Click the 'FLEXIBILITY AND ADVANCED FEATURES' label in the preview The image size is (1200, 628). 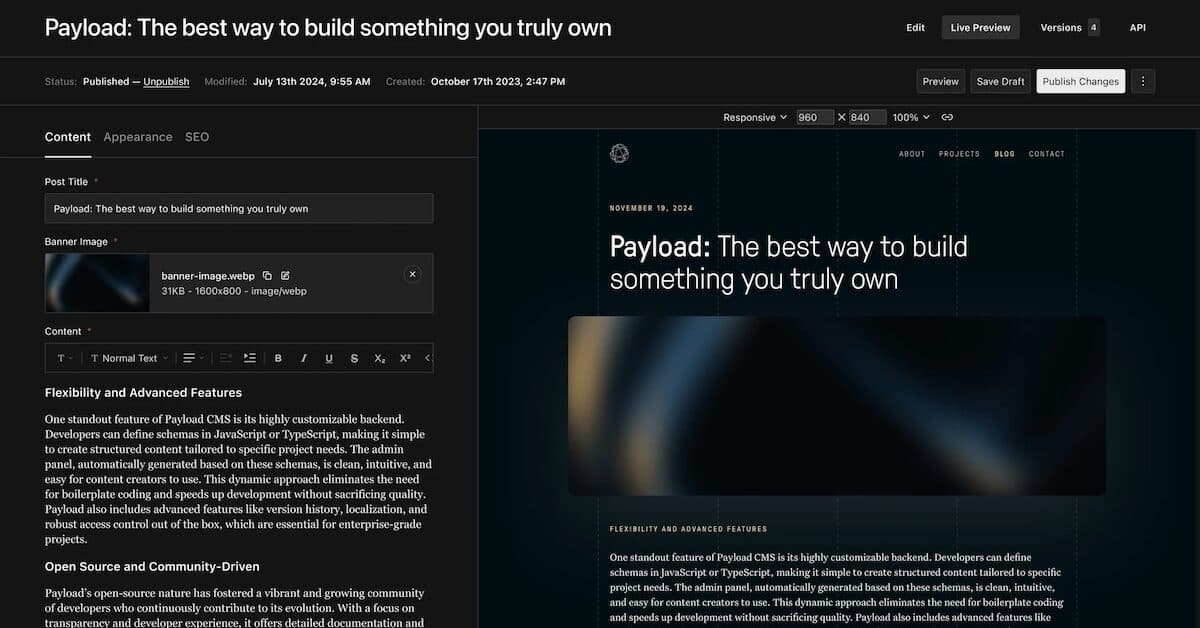pyautogui.click(x=688, y=529)
